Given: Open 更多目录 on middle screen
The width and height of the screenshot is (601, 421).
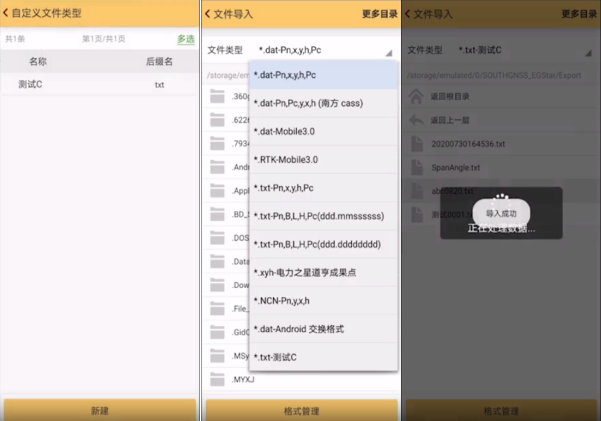Looking at the screenshot, I should [380, 14].
